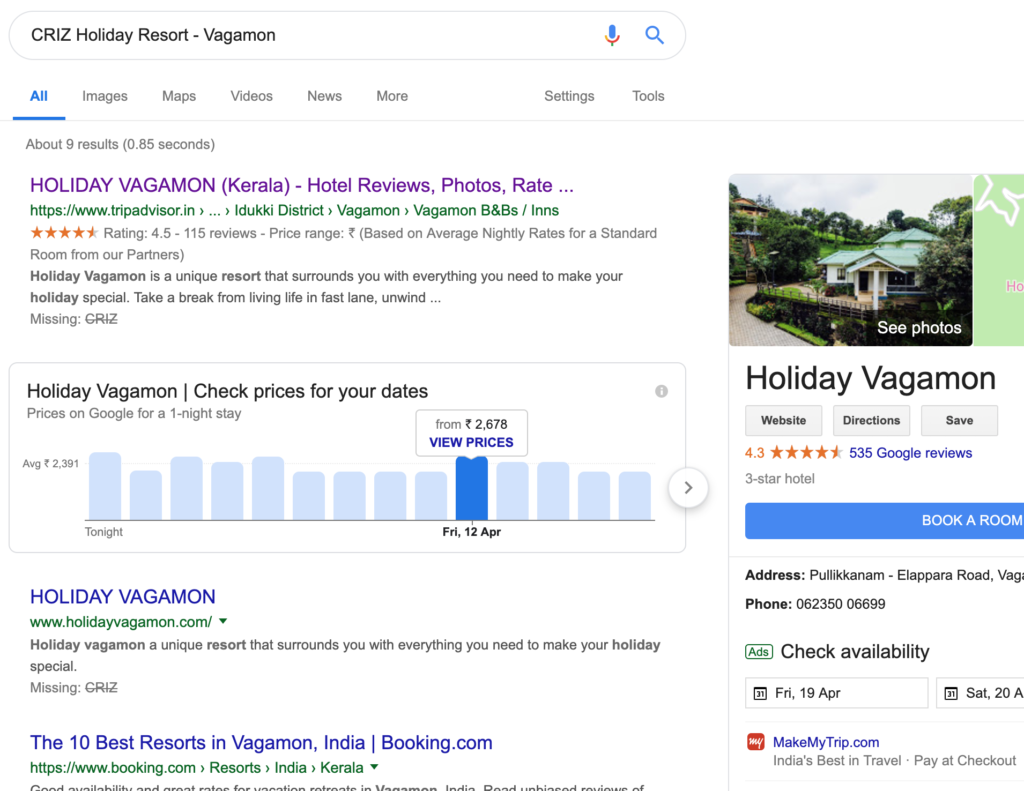Image resolution: width=1024 pixels, height=791 pixels.
Task: Open the MakeMyTrip.com ad link
Action: [826, 742]
